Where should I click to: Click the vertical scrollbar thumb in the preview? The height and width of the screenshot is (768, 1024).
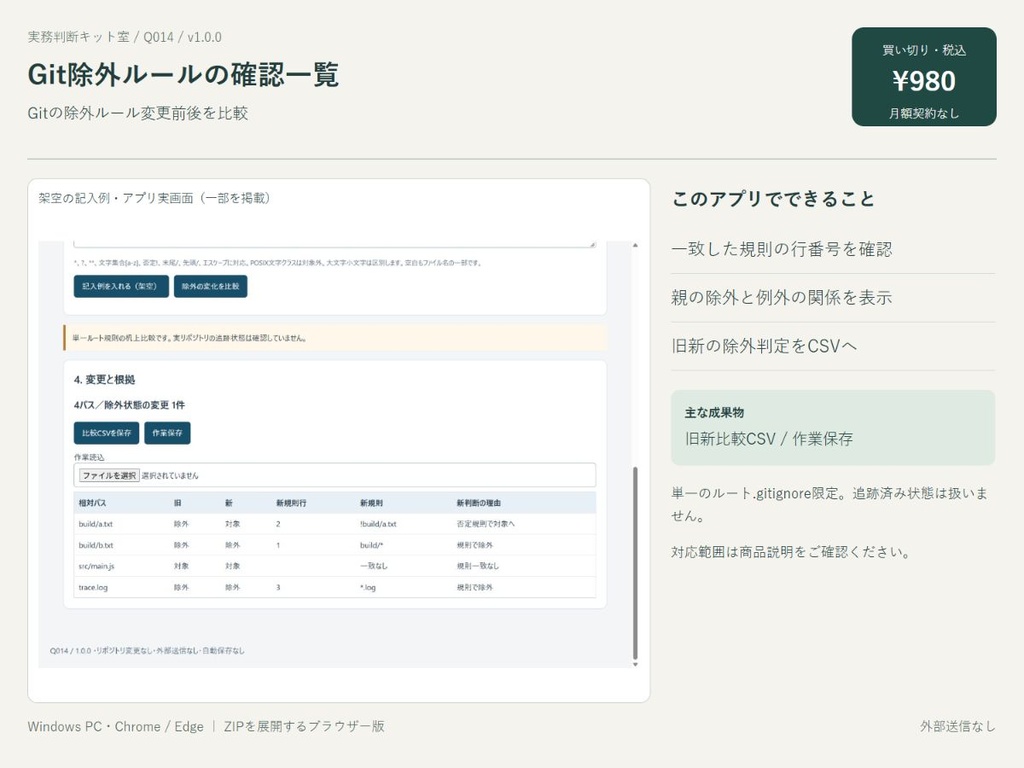click(x=635, y=563)
